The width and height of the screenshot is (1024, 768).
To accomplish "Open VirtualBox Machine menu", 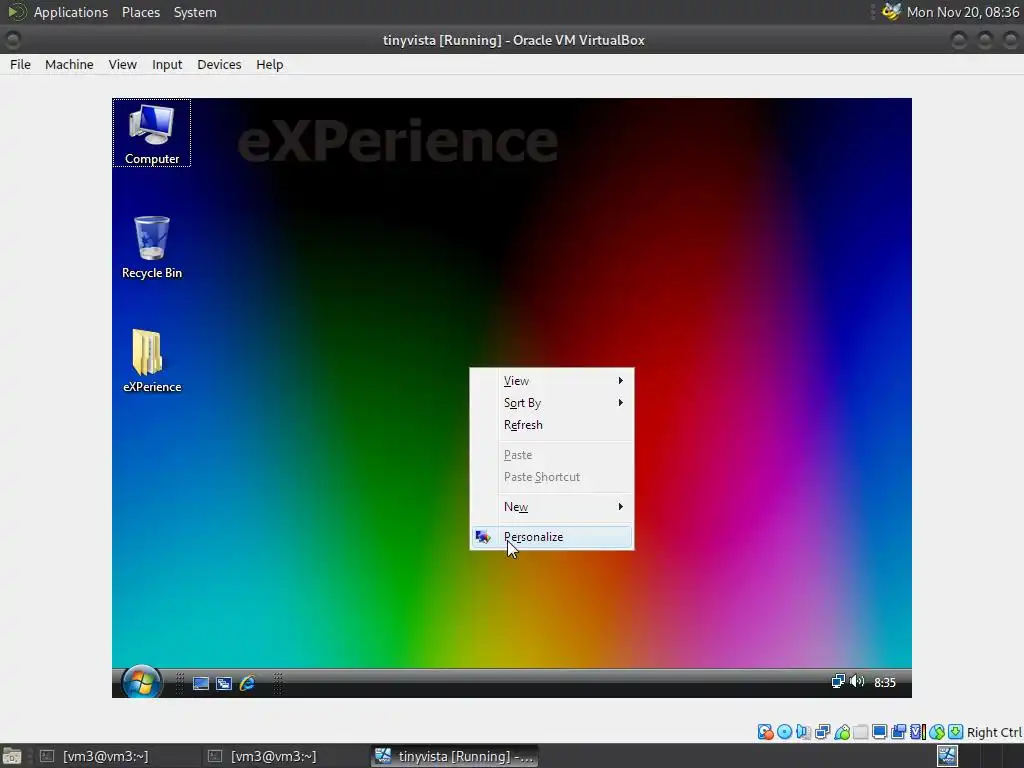I will 69,65.
